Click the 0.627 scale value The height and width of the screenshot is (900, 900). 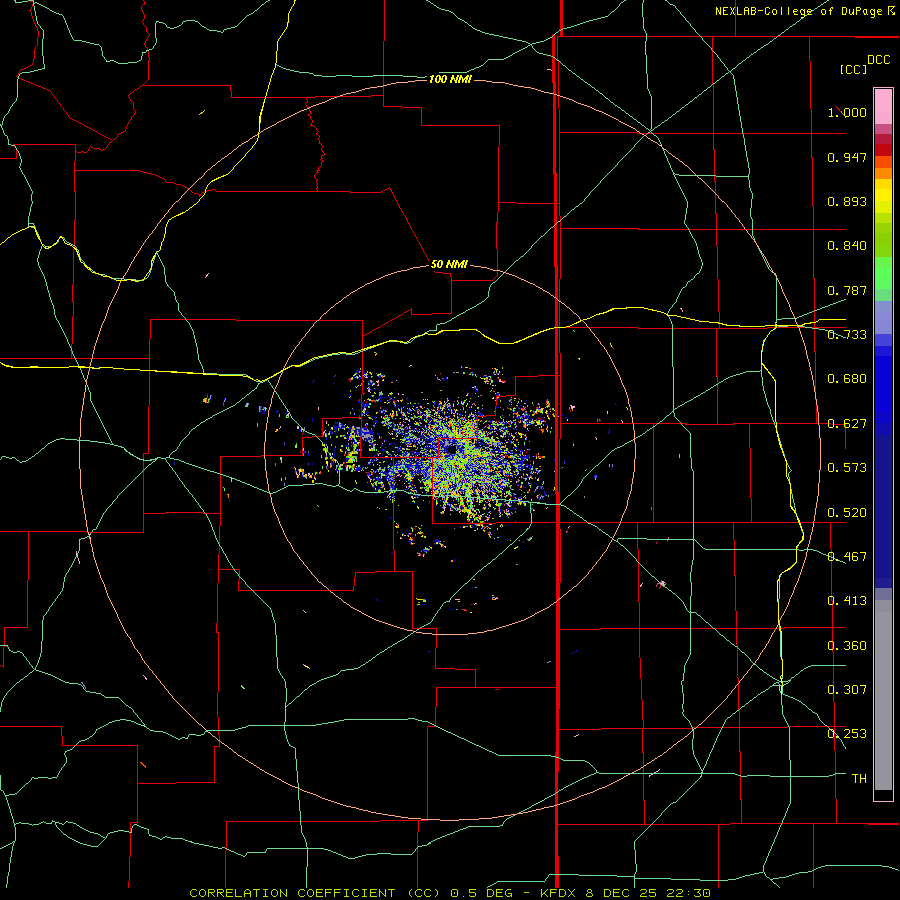tap(847, 424)
